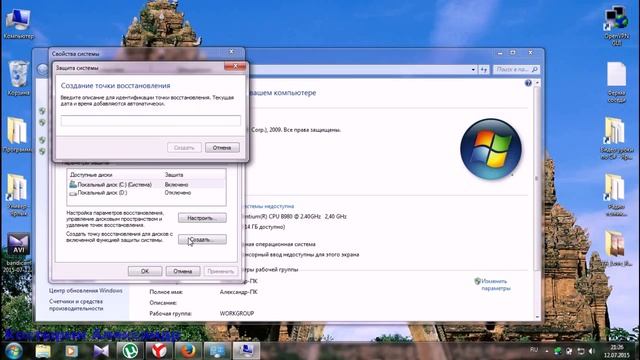Click the purple bowtie-shaped taskbar icon

pyautogui.click(x=101, y=351)
